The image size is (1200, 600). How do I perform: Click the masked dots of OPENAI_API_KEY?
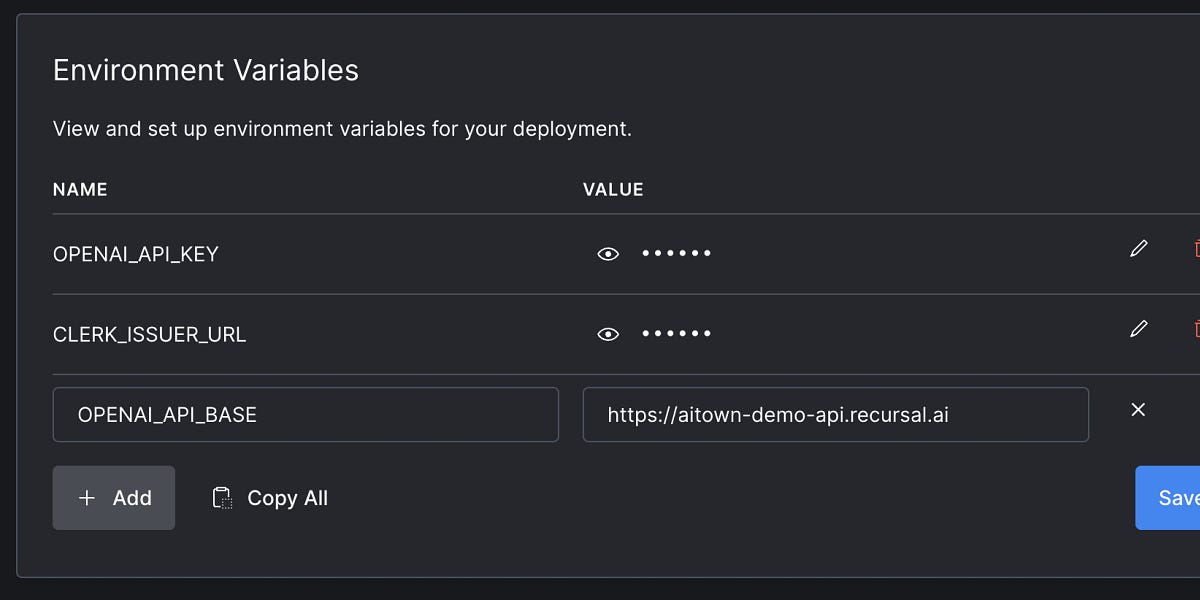tap(676, 253)
